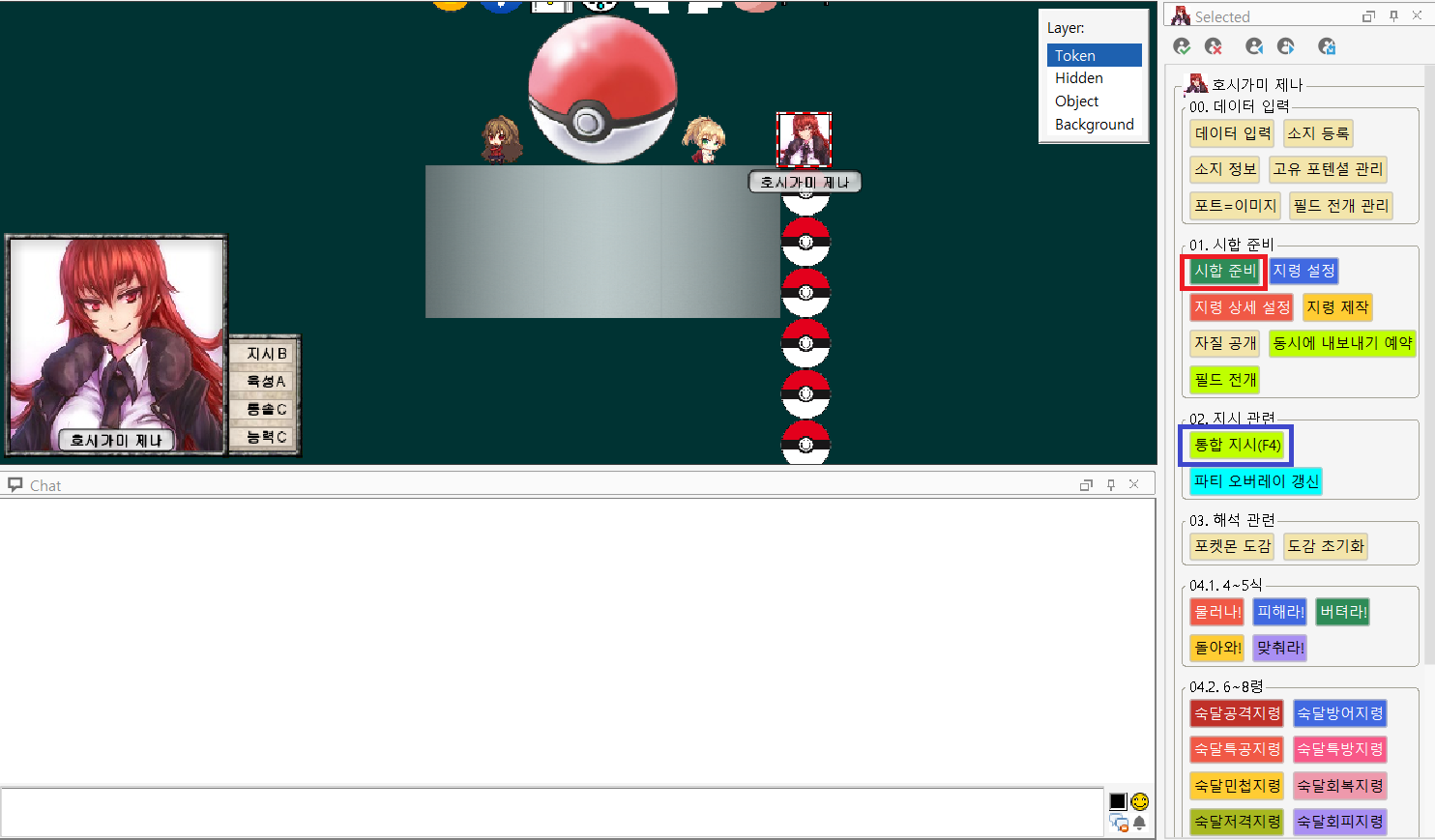The width and height of the screenshot is (1435, 840).
Task: Toggle the chat notification bell
Action: [1140, 823]
